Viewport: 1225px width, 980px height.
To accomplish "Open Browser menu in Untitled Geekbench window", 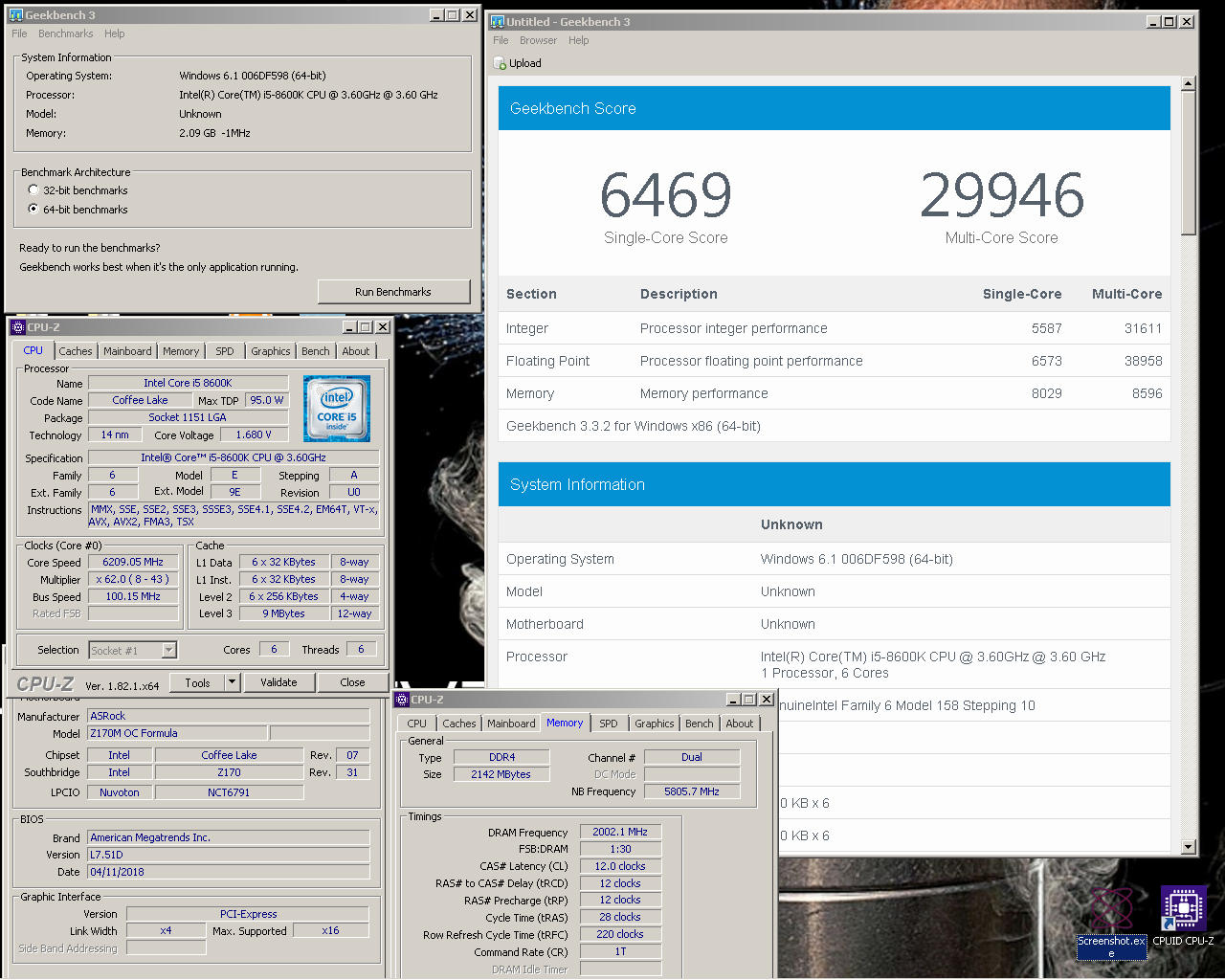I will 538,40.
